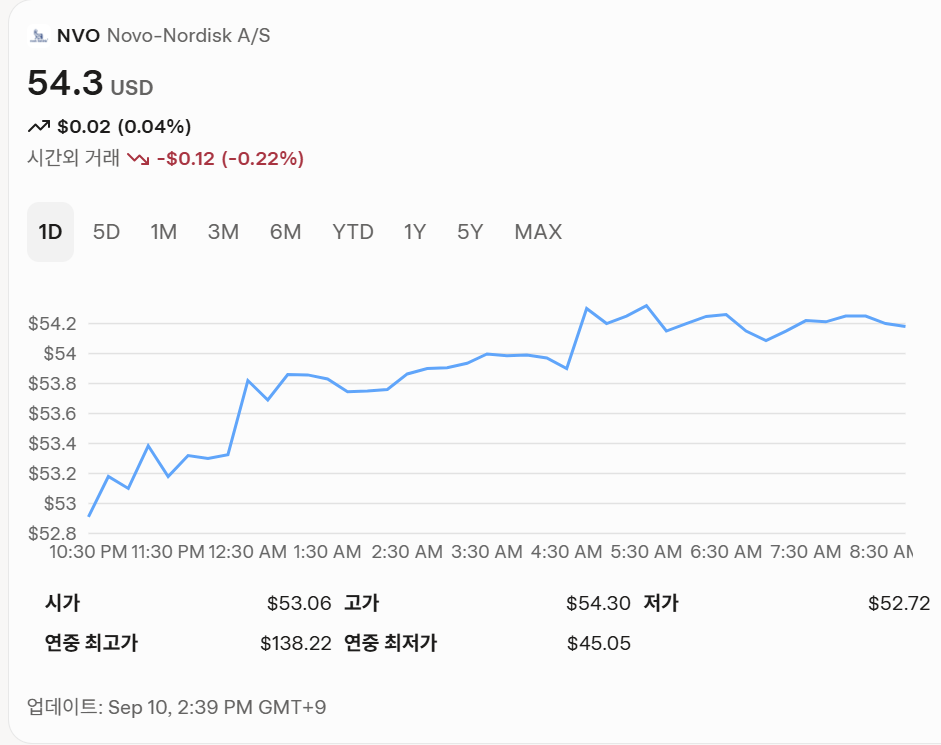Click the $53.4 y-axis label
Viewport: 941px width, 745px height.
click(52, 444)
